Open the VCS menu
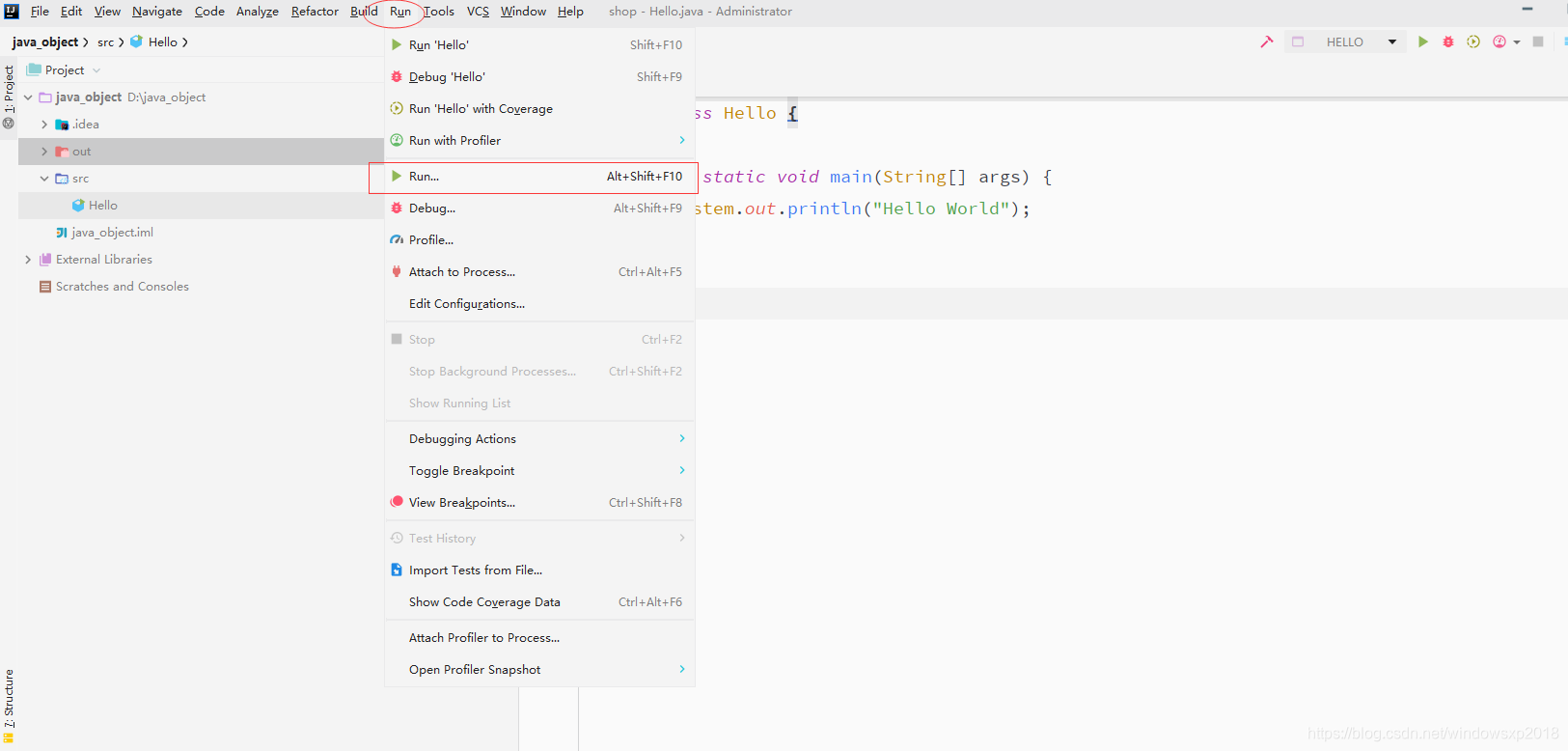Viewport: 1568px width, 751px height. click(478, 12)
